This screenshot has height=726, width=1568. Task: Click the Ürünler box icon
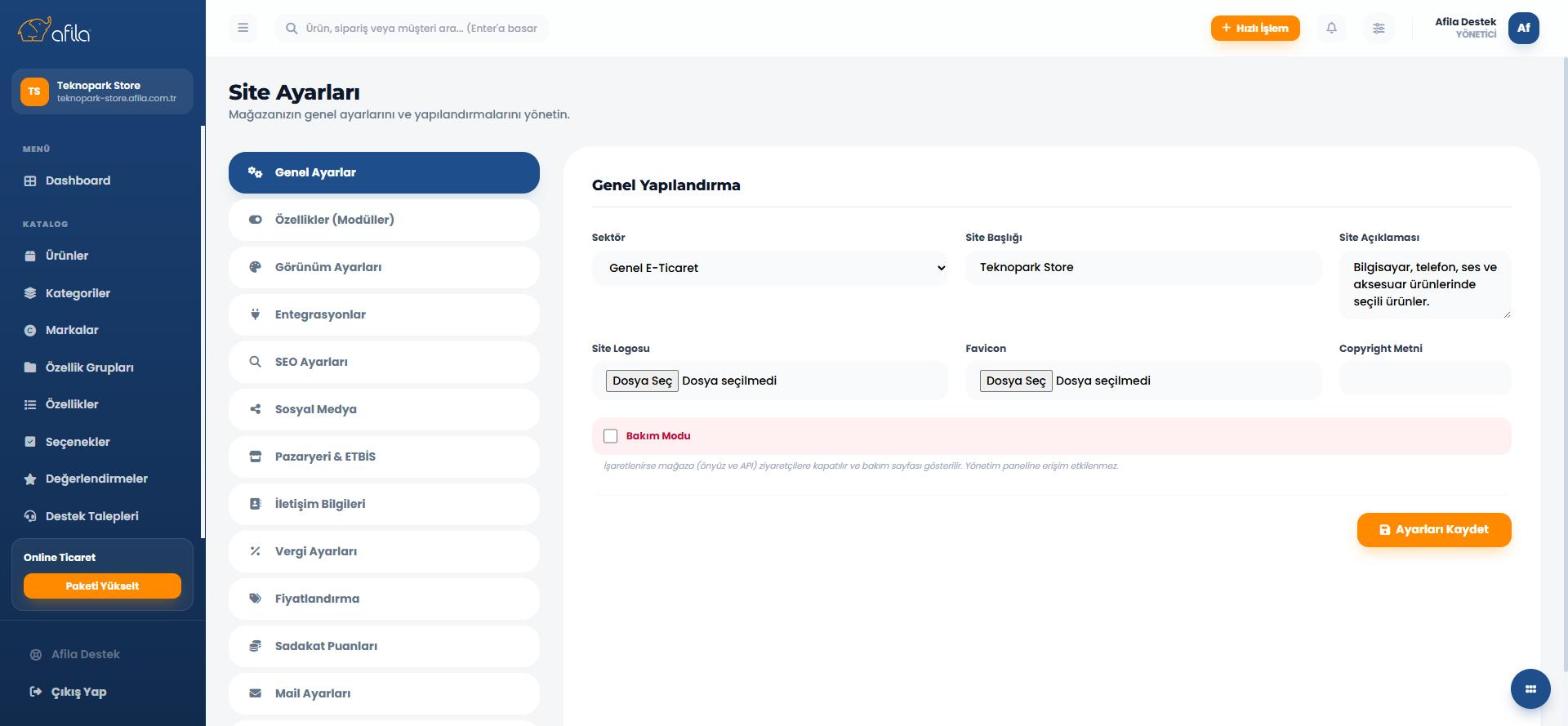click(x=30, y=256)
